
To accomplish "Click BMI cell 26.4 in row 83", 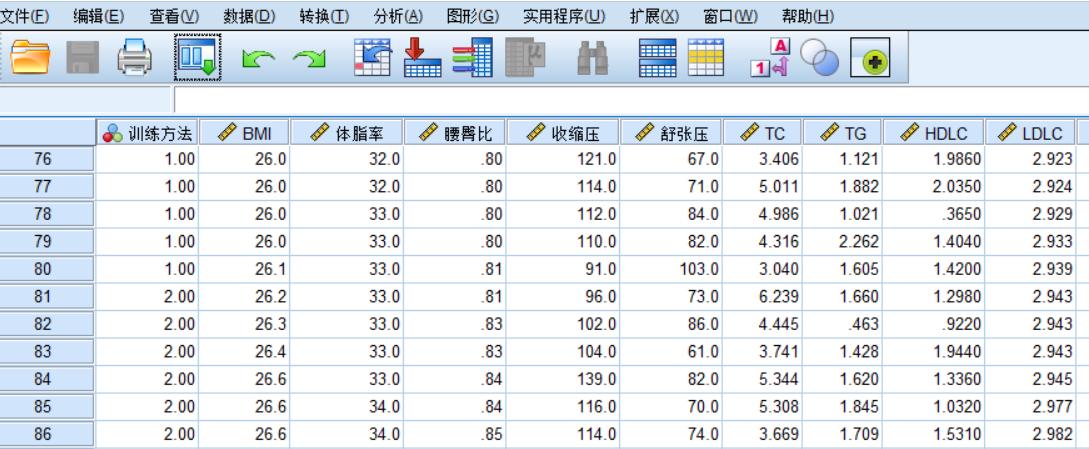I will tap(244, 352).
